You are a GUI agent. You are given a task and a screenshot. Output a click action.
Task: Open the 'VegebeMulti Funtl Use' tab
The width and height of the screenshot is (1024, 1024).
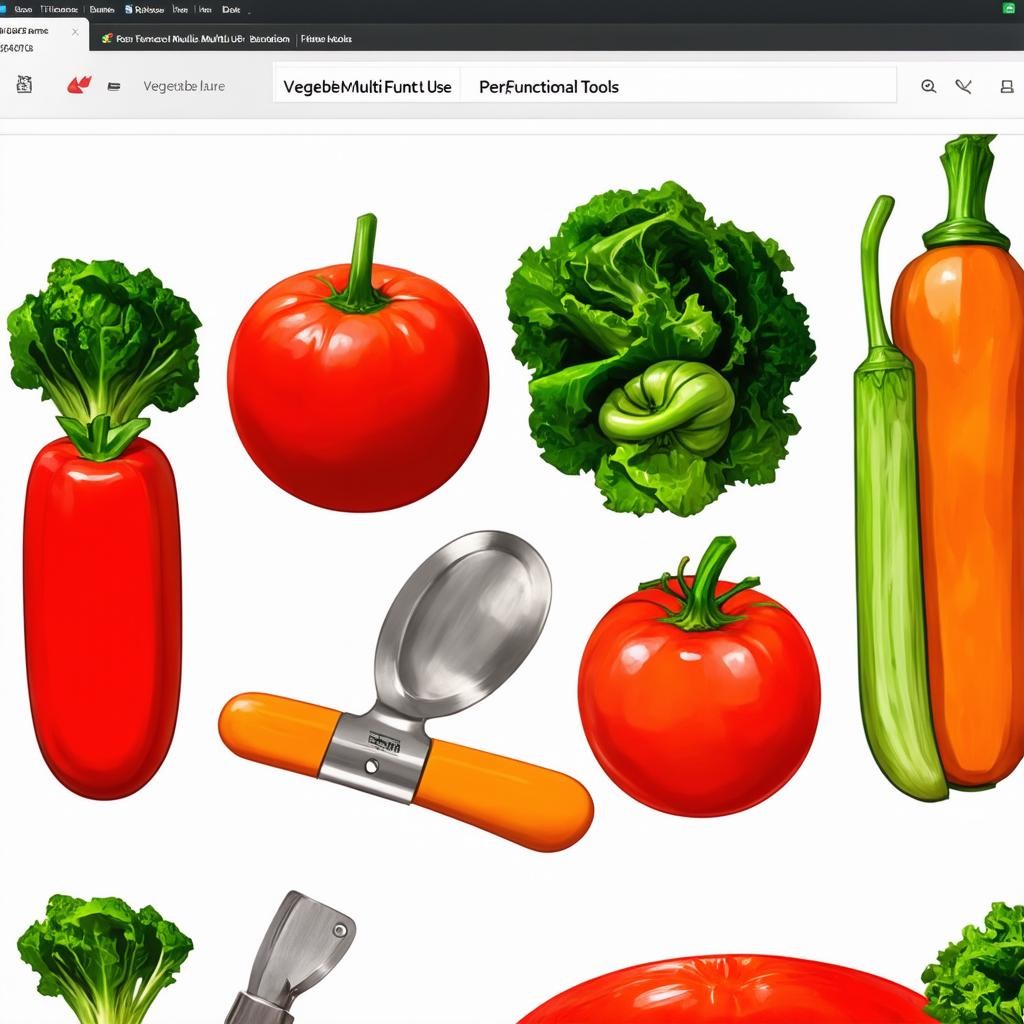tap(367, 87)
